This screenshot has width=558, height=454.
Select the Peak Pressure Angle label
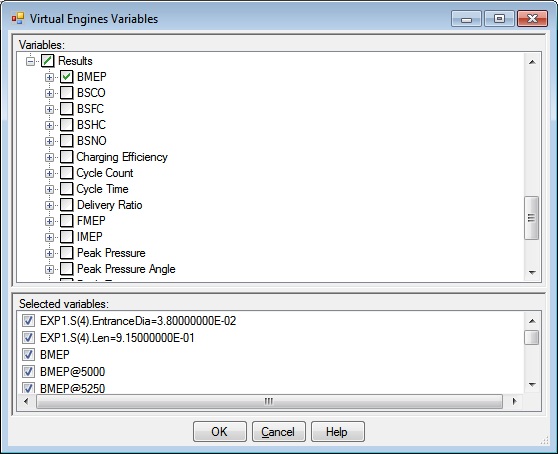tap(126, 269)
